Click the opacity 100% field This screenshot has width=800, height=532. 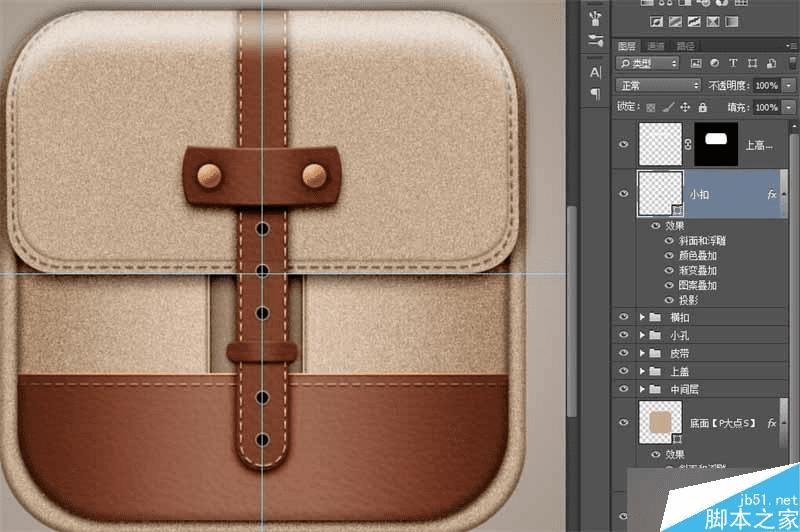766,85
